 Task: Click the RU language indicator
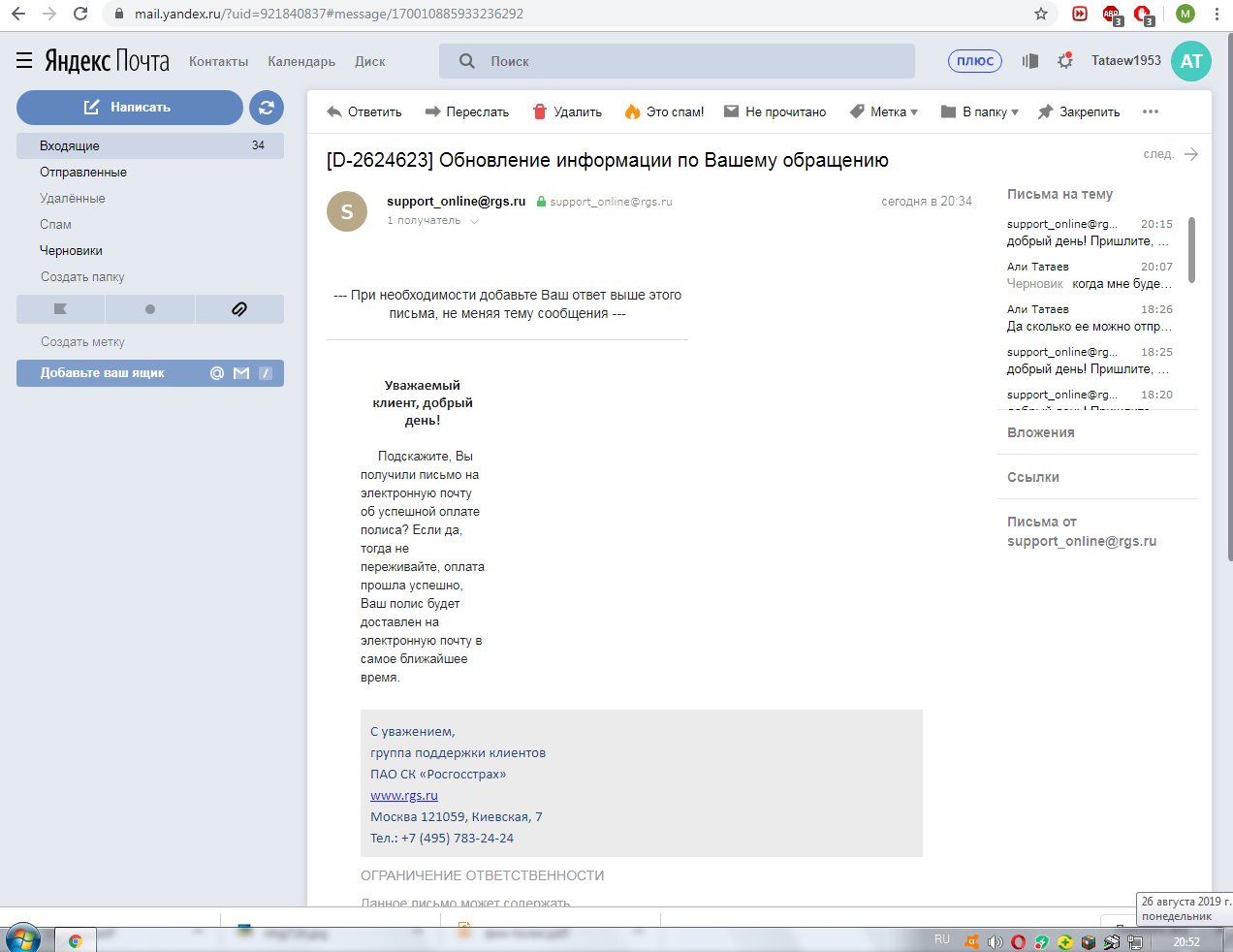tap(942, 939)
